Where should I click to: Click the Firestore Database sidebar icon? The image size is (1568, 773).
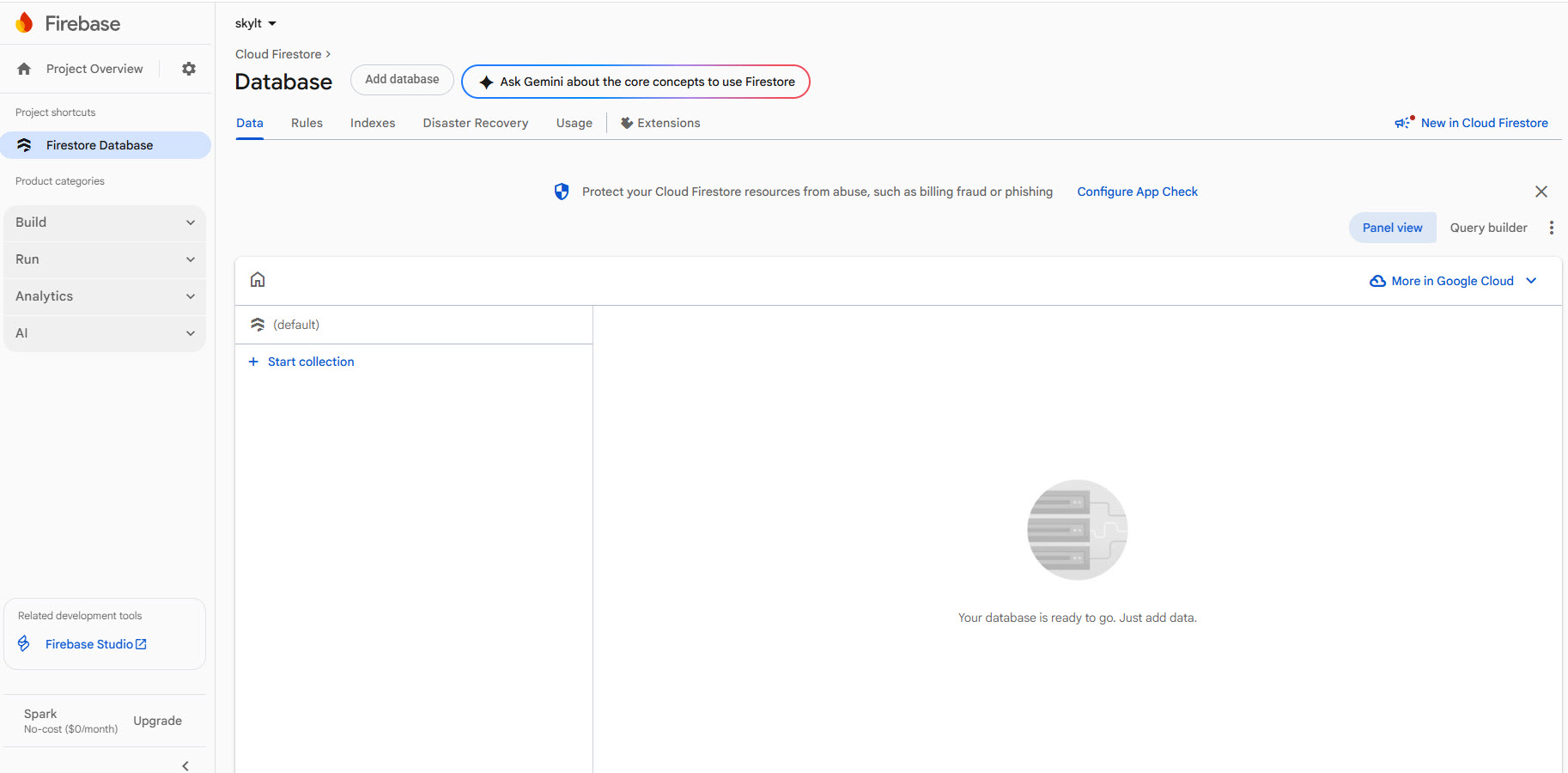click(x=24, y=145)
